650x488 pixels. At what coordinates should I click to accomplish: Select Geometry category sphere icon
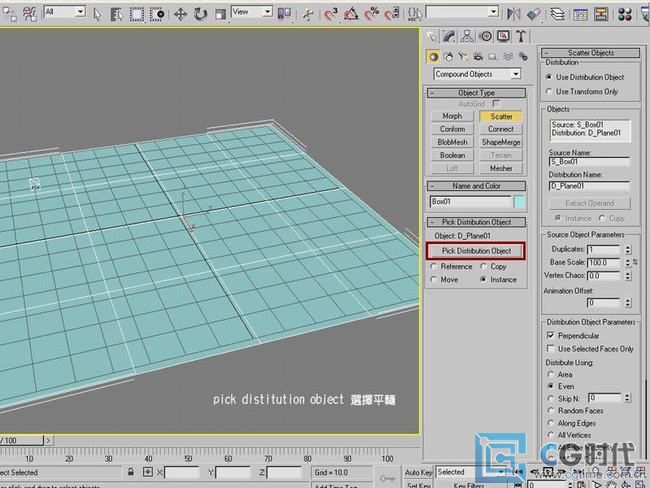coord(433,57)
